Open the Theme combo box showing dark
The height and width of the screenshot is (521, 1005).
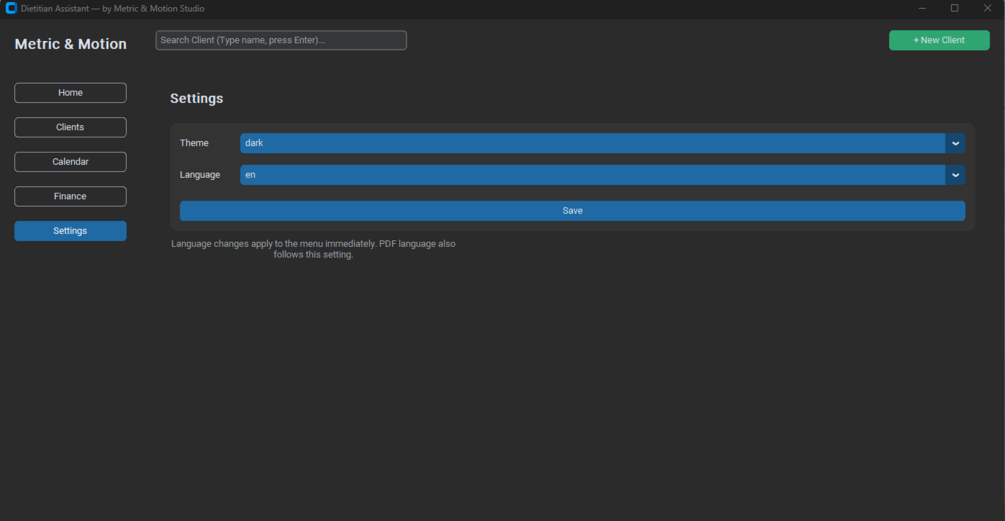click(x=602, y=143)
